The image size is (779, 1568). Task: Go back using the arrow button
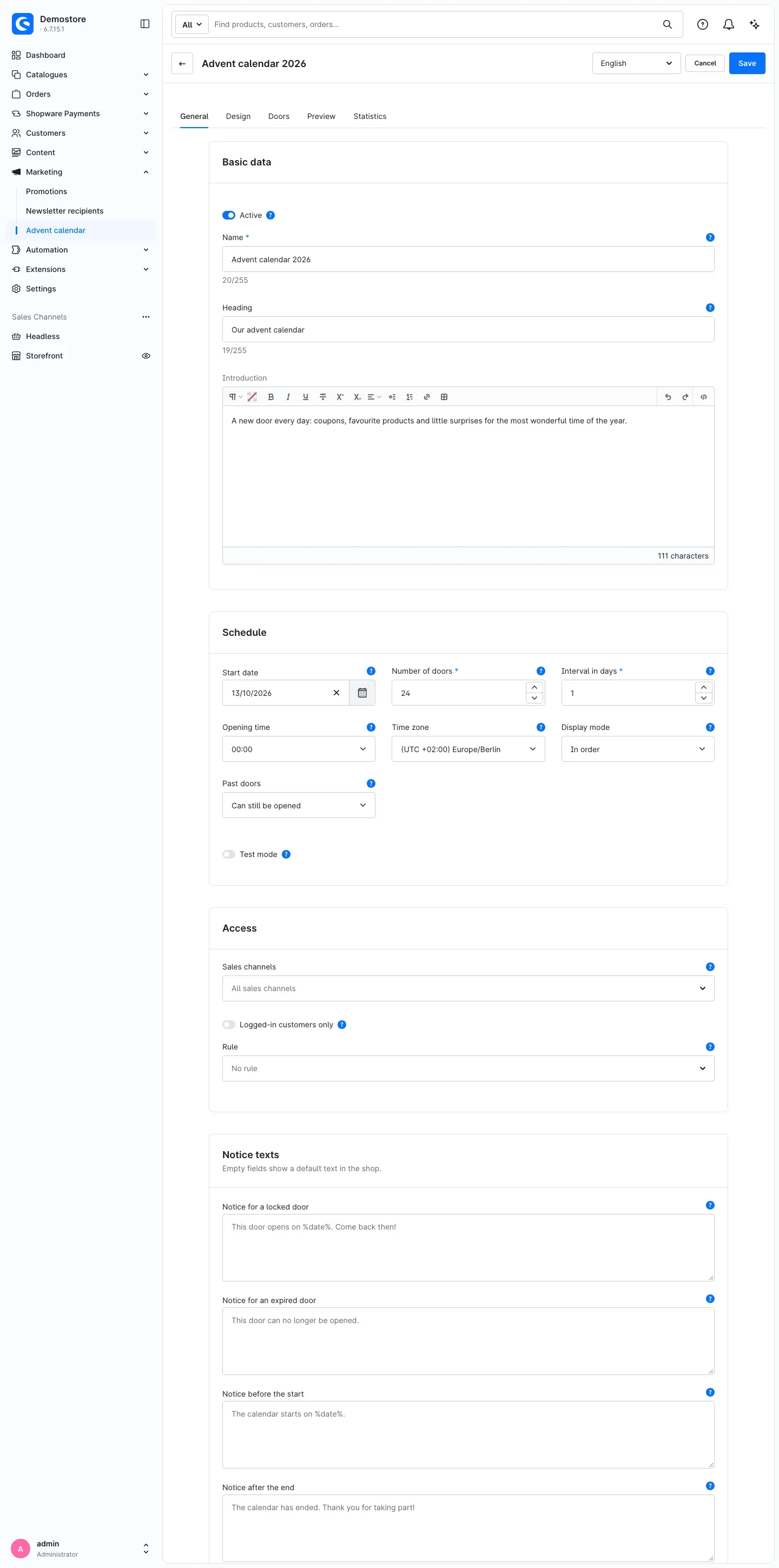182,63
